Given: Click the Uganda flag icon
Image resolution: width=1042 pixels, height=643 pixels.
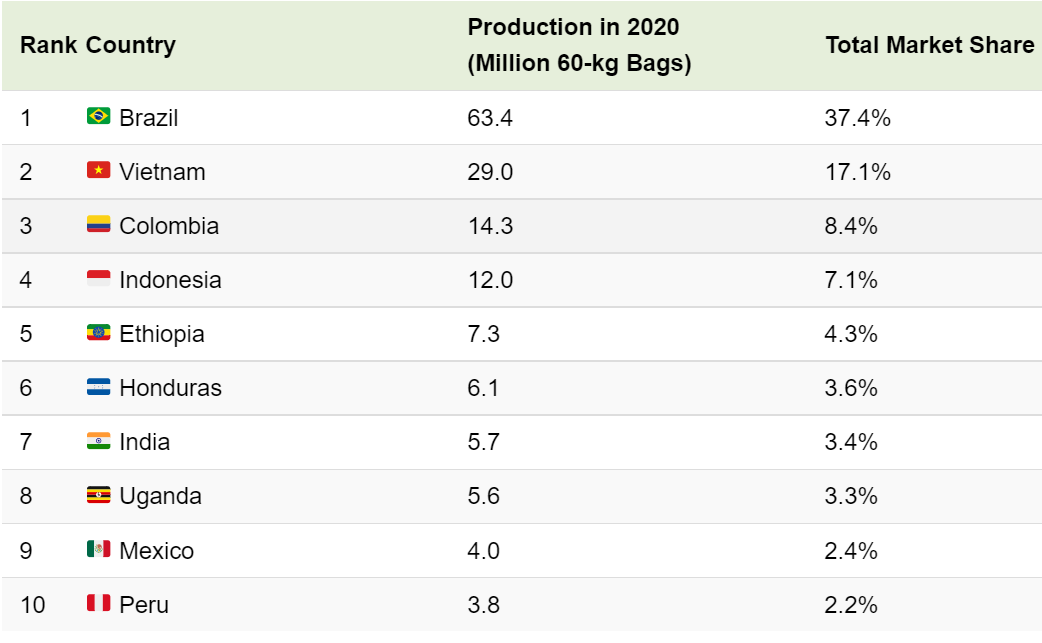Looking at the screenshot, I should coord(98,495).
